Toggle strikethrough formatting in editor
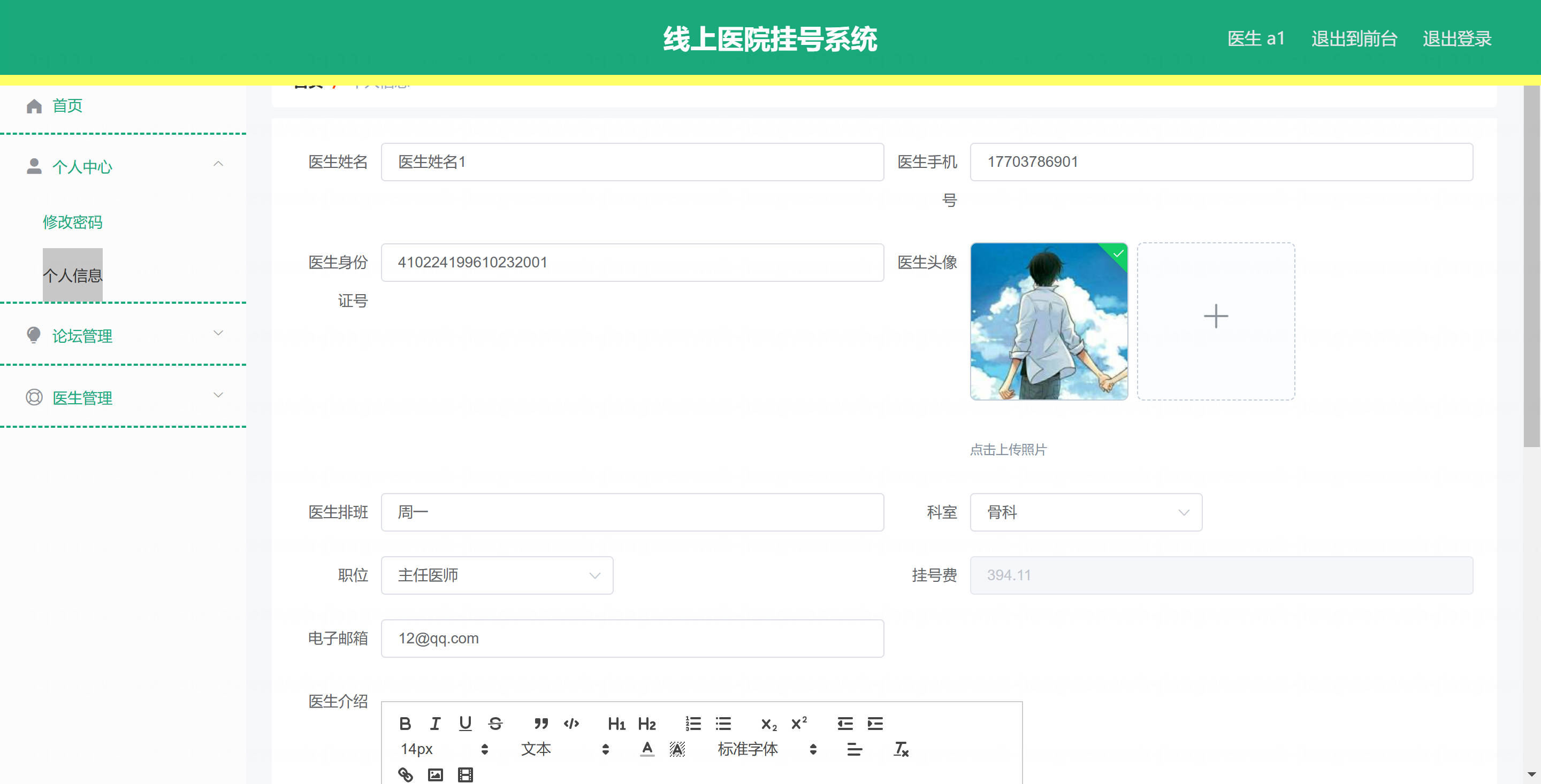This screenshot has width=1541, height=784. [495, 724]
